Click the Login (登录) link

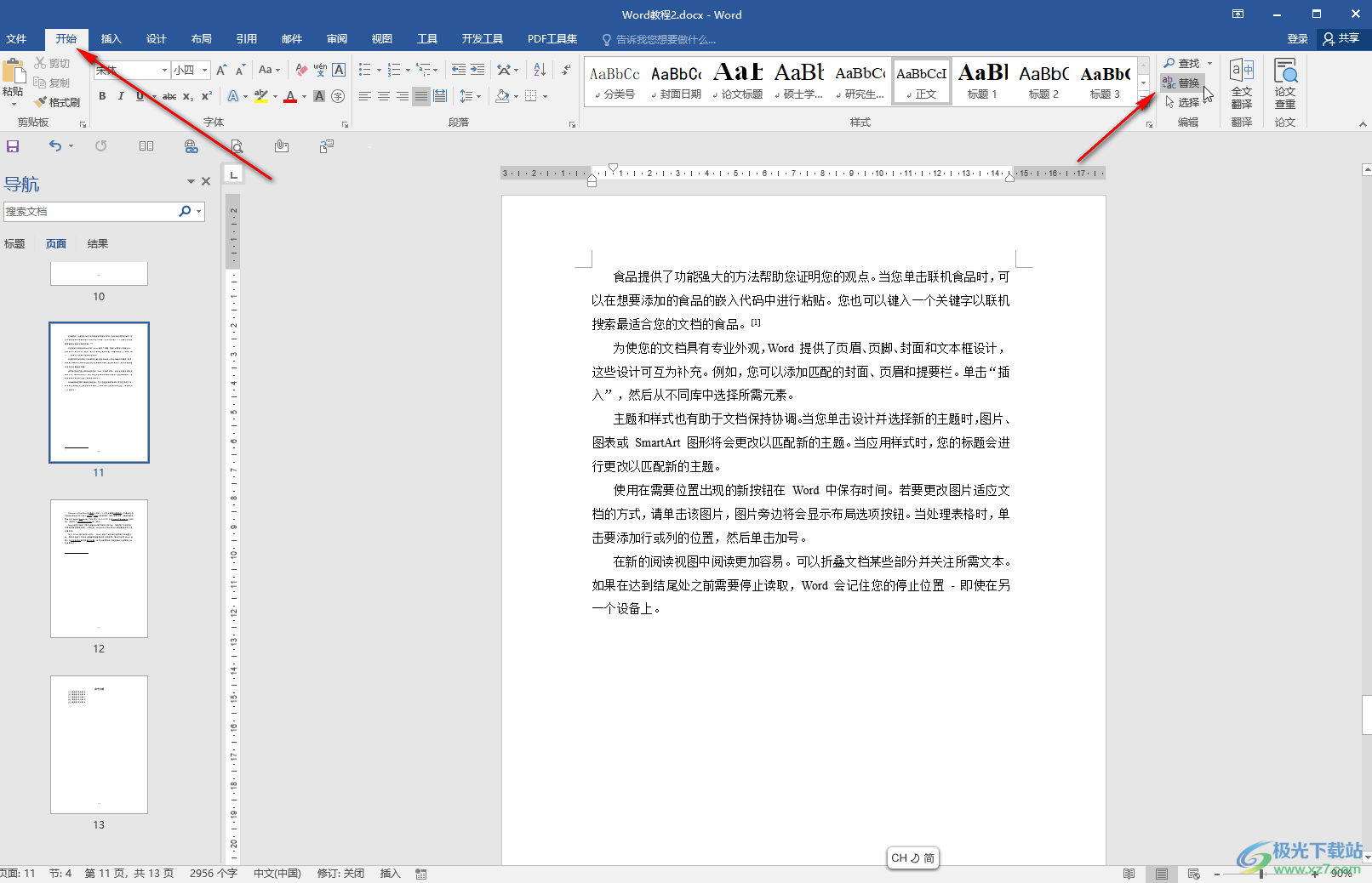(1298, 39)
